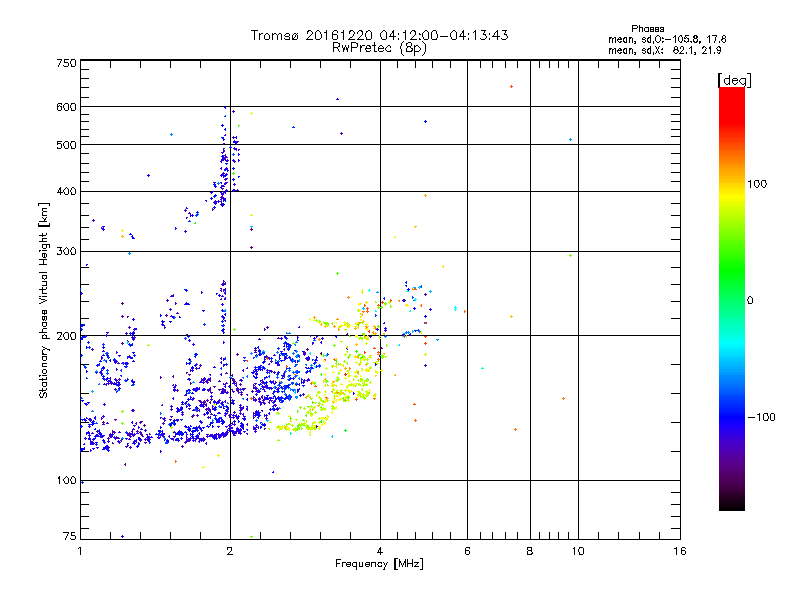Click the 'Frequency [MHz]' axis label
This screenshot has width=800, height=600.
(379, 564)
